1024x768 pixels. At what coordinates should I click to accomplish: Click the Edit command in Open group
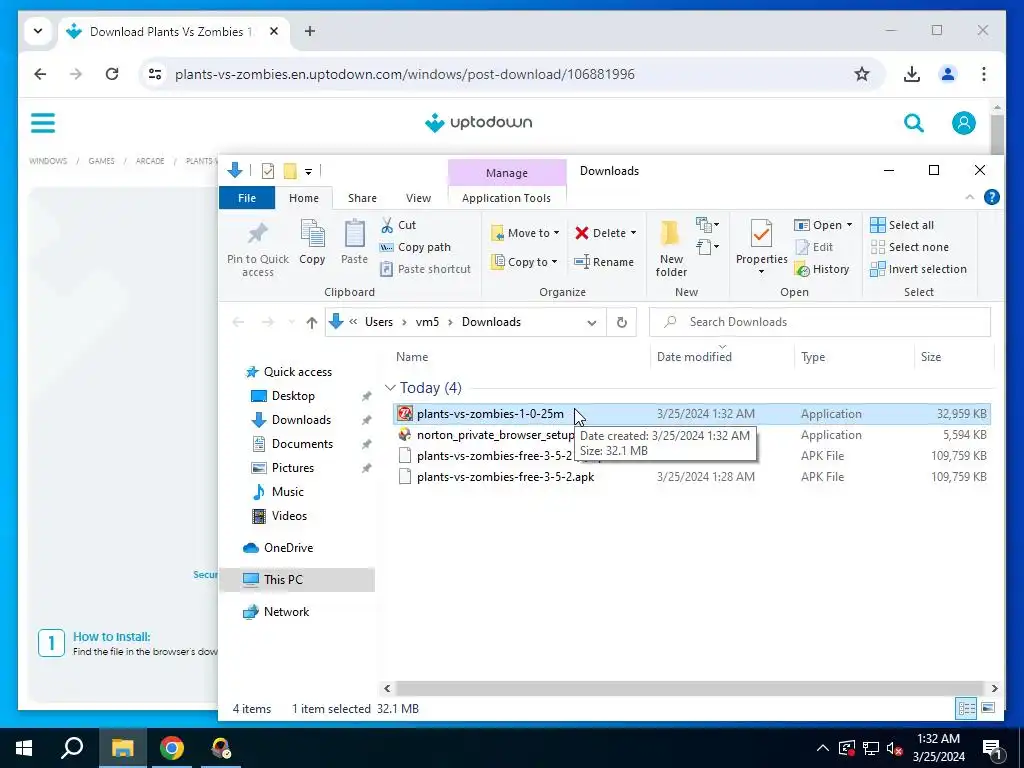click(814, 248)
